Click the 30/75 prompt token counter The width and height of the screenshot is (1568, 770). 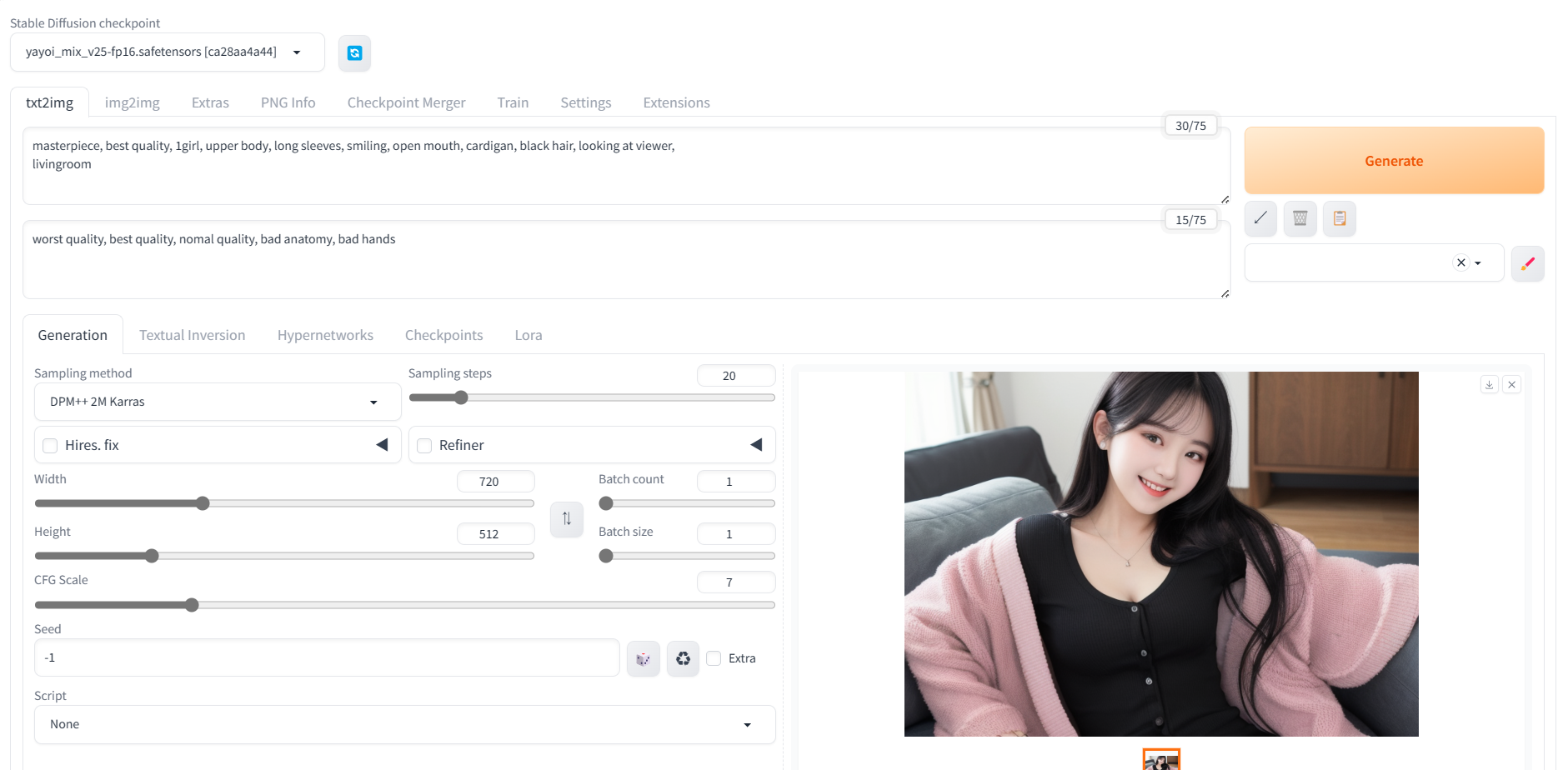[1190, 126]
